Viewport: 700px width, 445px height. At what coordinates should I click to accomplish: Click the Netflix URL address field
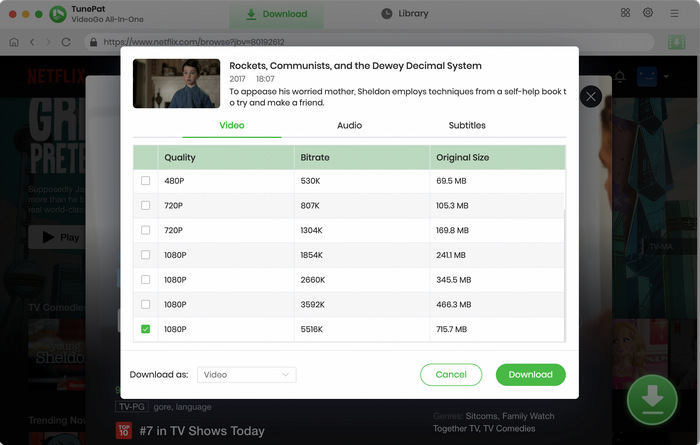click(369, 42)
